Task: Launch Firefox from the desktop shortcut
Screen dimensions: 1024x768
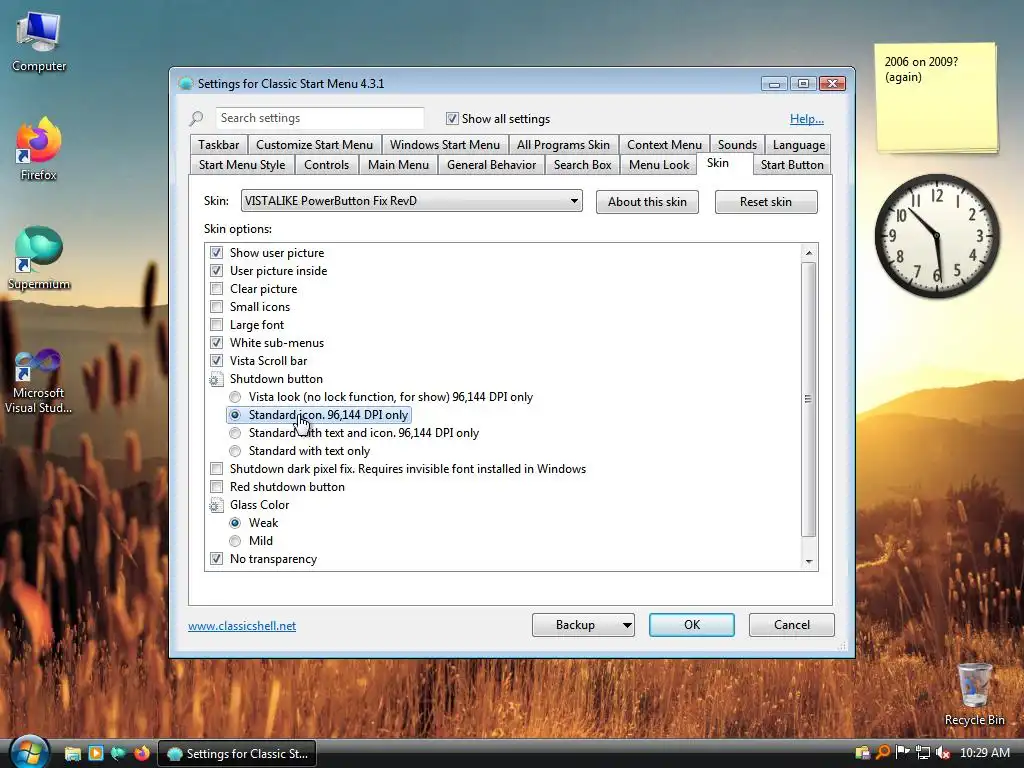Action: pyautogui.click(x=39, y=148)
